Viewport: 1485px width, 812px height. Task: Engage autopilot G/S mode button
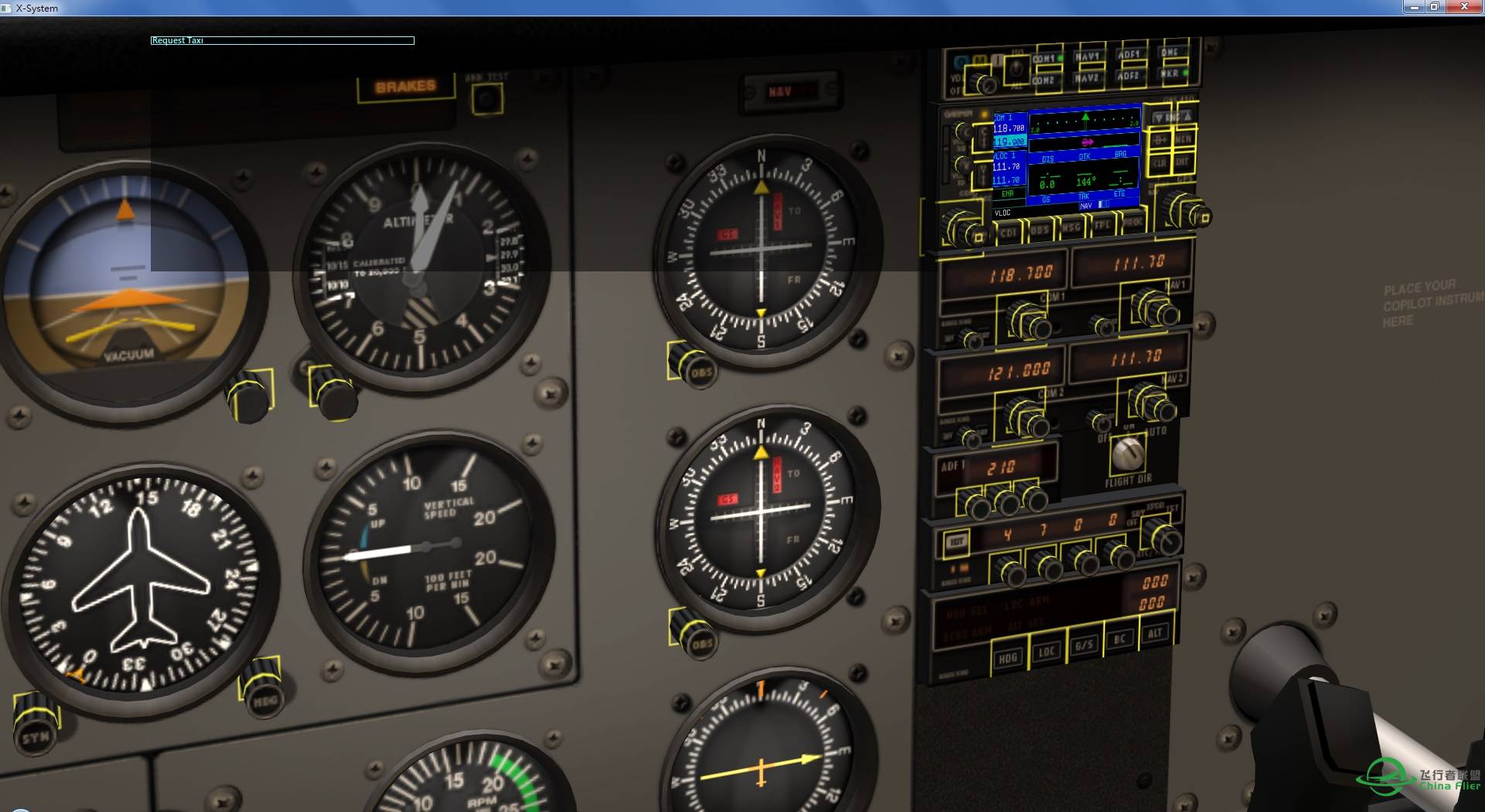1084,646
